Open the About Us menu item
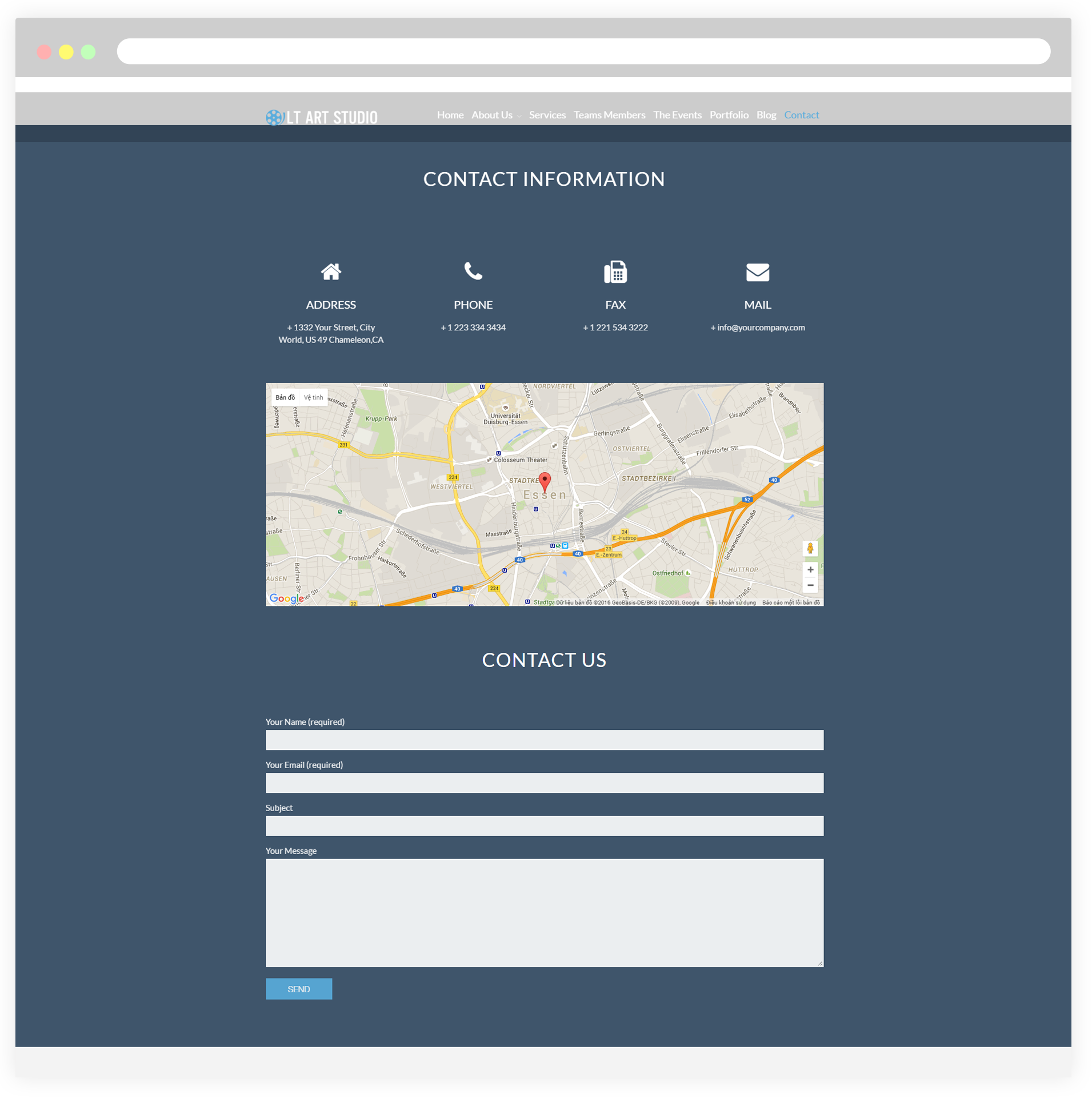The image size is (1092, 1098). coord(492,115)
